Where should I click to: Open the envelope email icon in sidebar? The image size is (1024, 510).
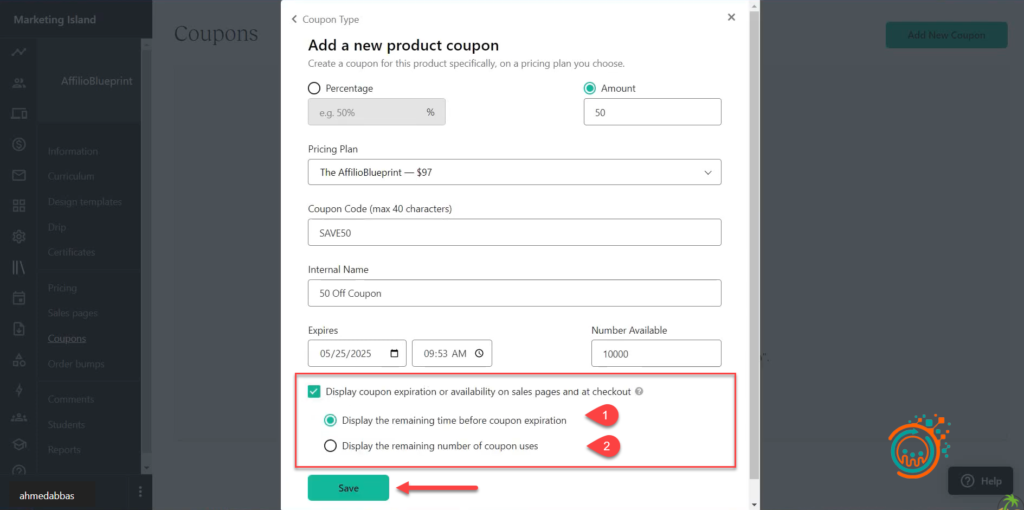click(x=19, y=176)
